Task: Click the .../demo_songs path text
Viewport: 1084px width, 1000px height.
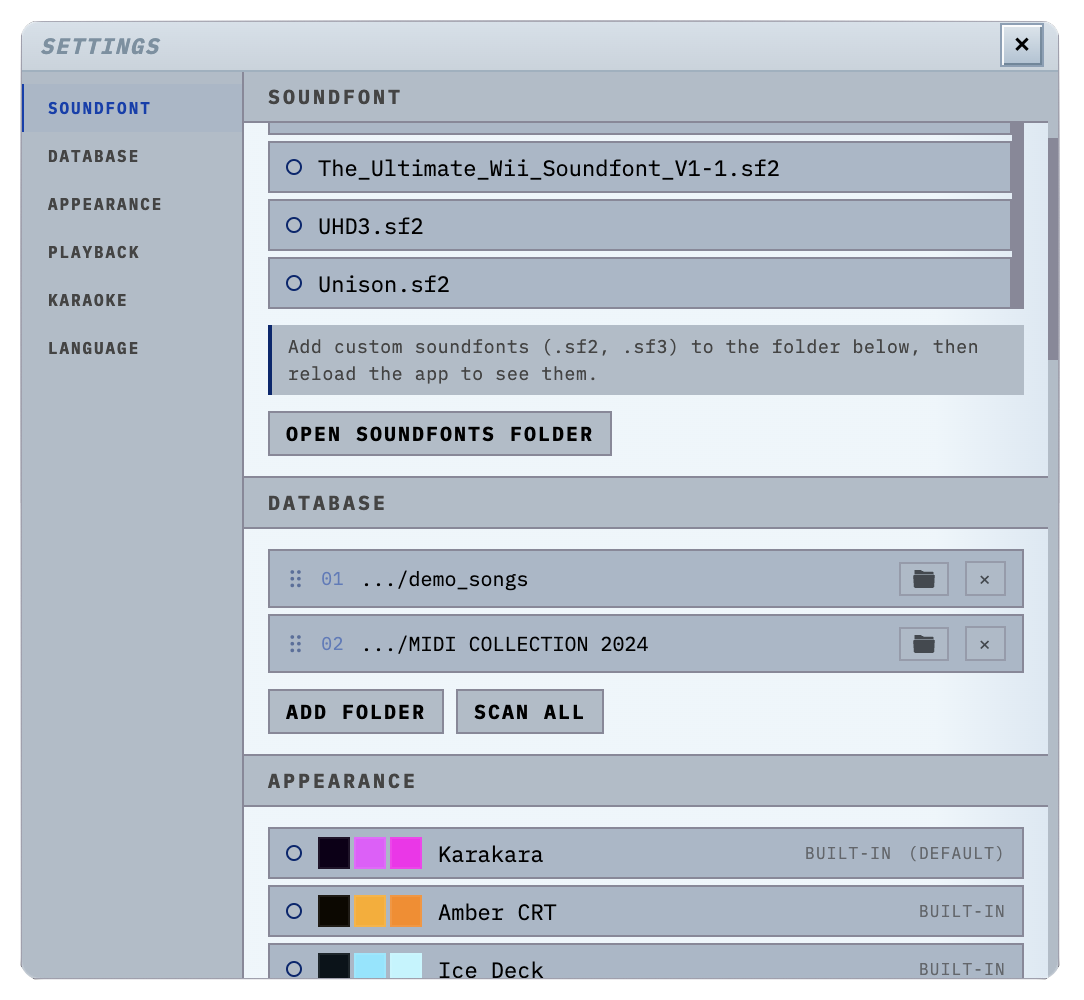Action: point(445,579)
